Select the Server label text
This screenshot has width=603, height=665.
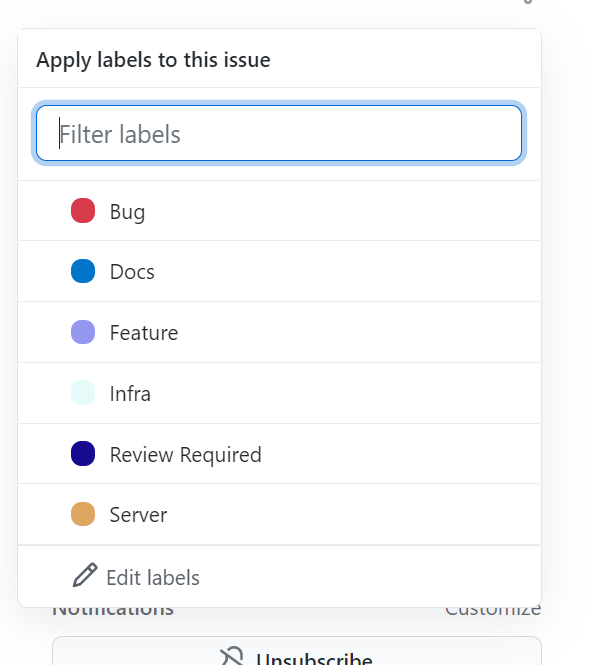(x=138, y=515)
